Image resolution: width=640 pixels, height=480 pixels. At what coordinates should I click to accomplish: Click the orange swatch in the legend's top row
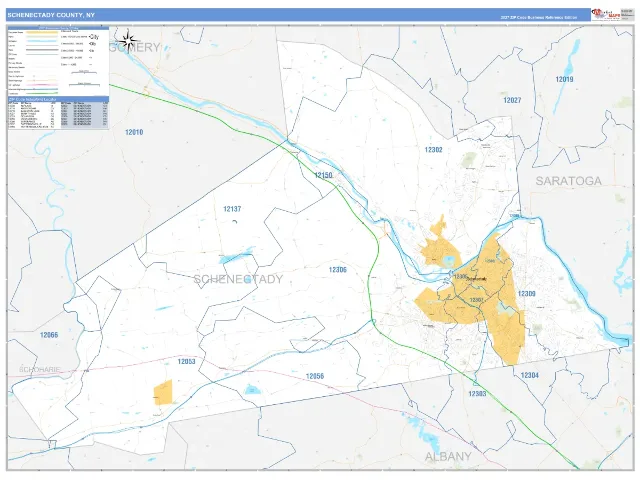point(42,32)
